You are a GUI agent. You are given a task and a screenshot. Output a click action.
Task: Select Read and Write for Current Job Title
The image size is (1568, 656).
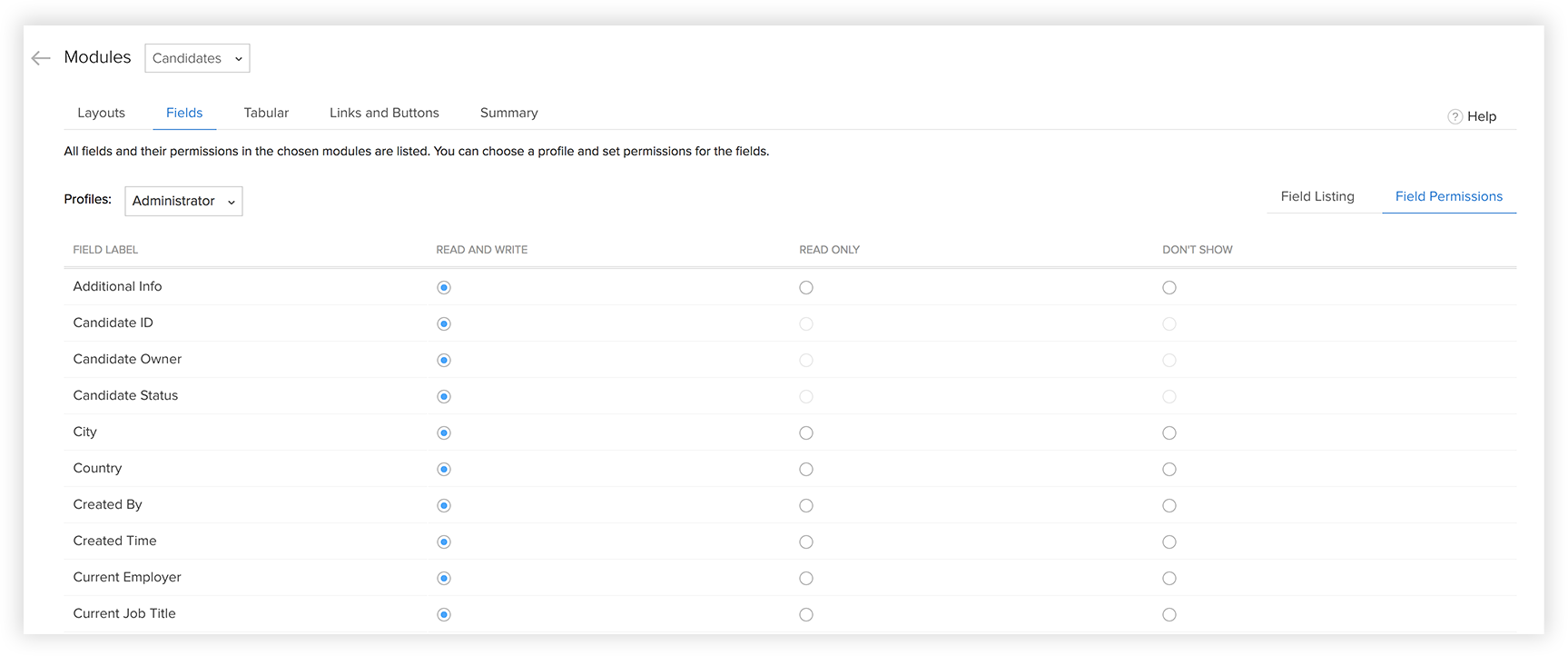(444, 615)
